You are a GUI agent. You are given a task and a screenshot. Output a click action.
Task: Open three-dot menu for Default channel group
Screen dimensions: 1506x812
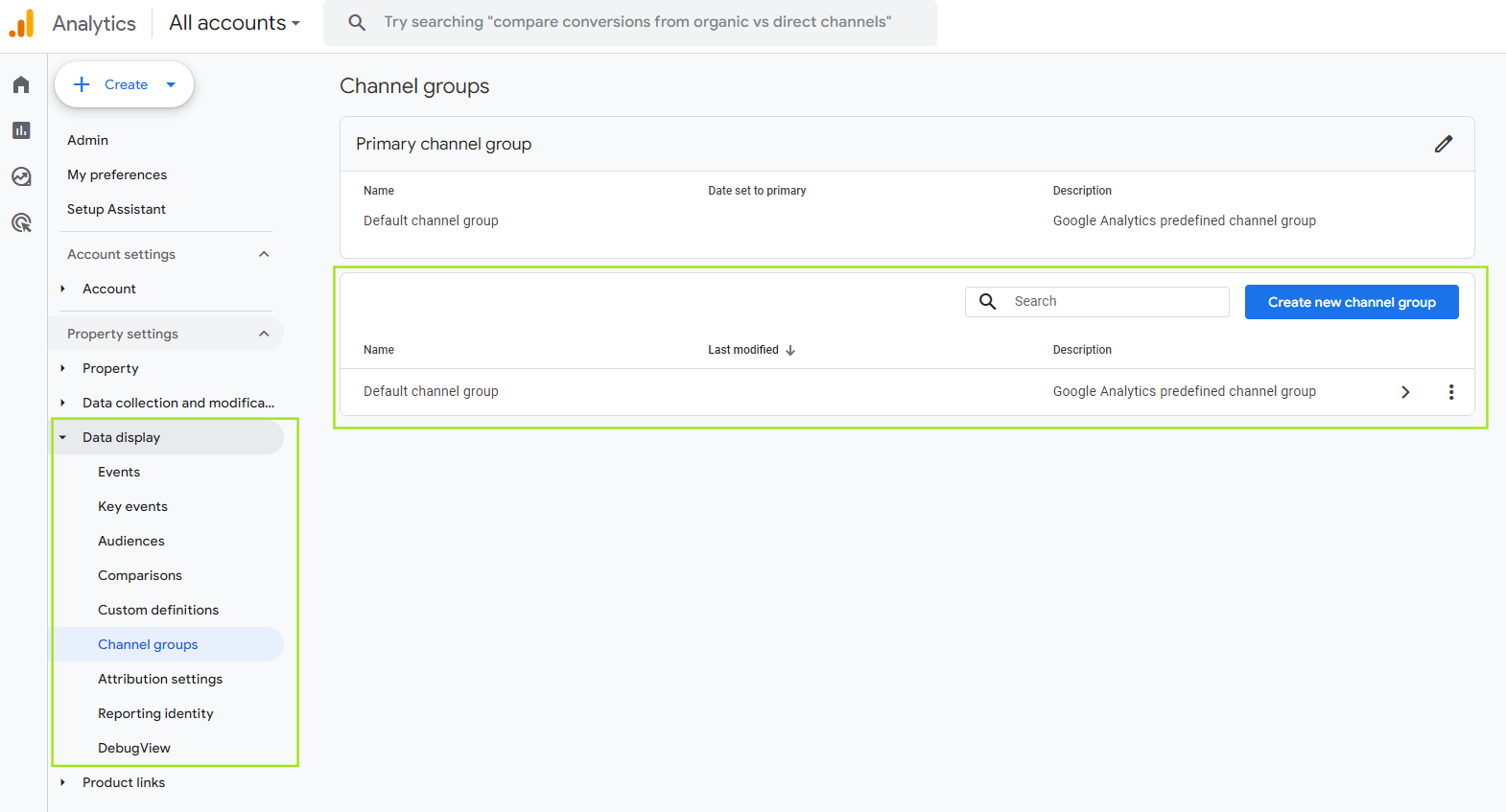click(1450, 392)
